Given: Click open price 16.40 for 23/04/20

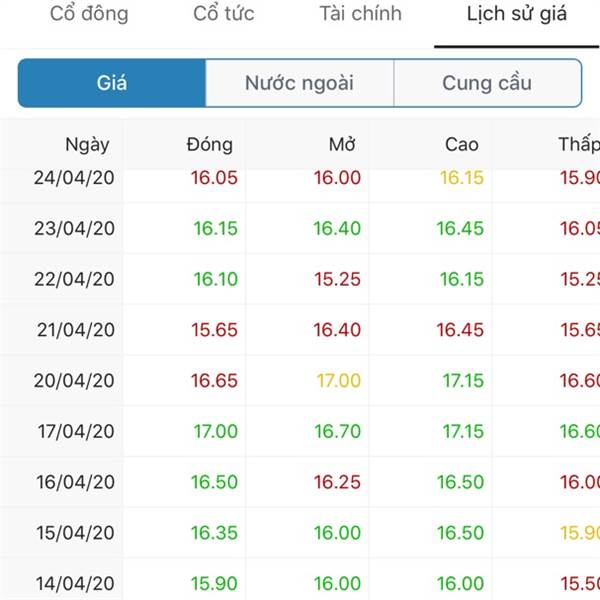Looking at the screenshot, I should [x=338, y=228].
